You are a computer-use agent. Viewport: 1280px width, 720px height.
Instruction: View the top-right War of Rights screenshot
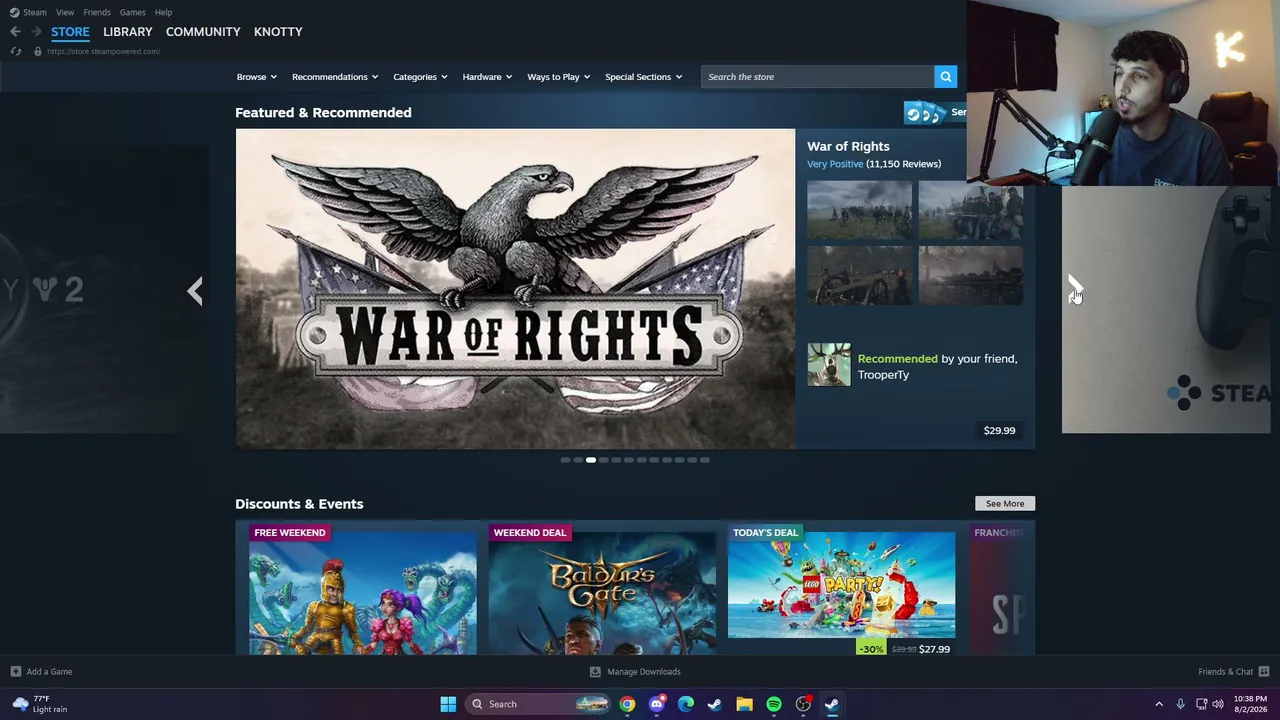click(x=971, y=210)
